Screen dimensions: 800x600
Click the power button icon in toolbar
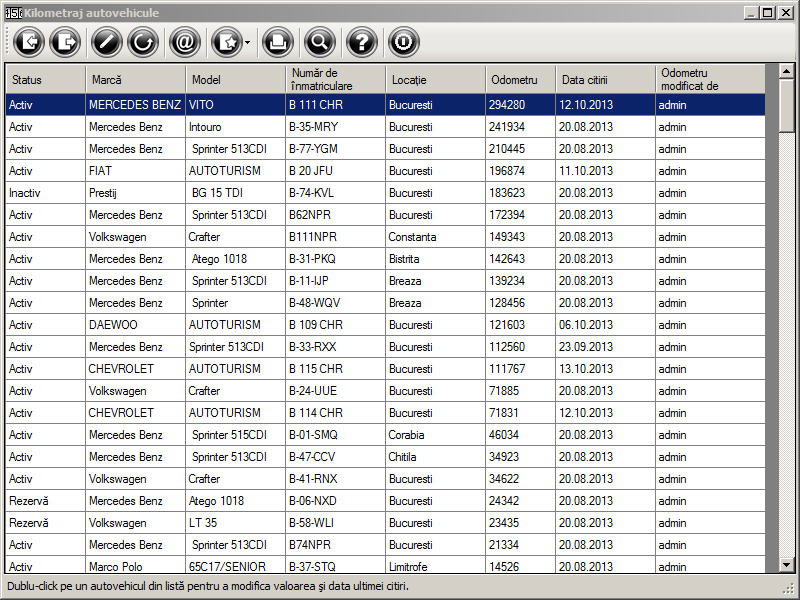point(404,42)
